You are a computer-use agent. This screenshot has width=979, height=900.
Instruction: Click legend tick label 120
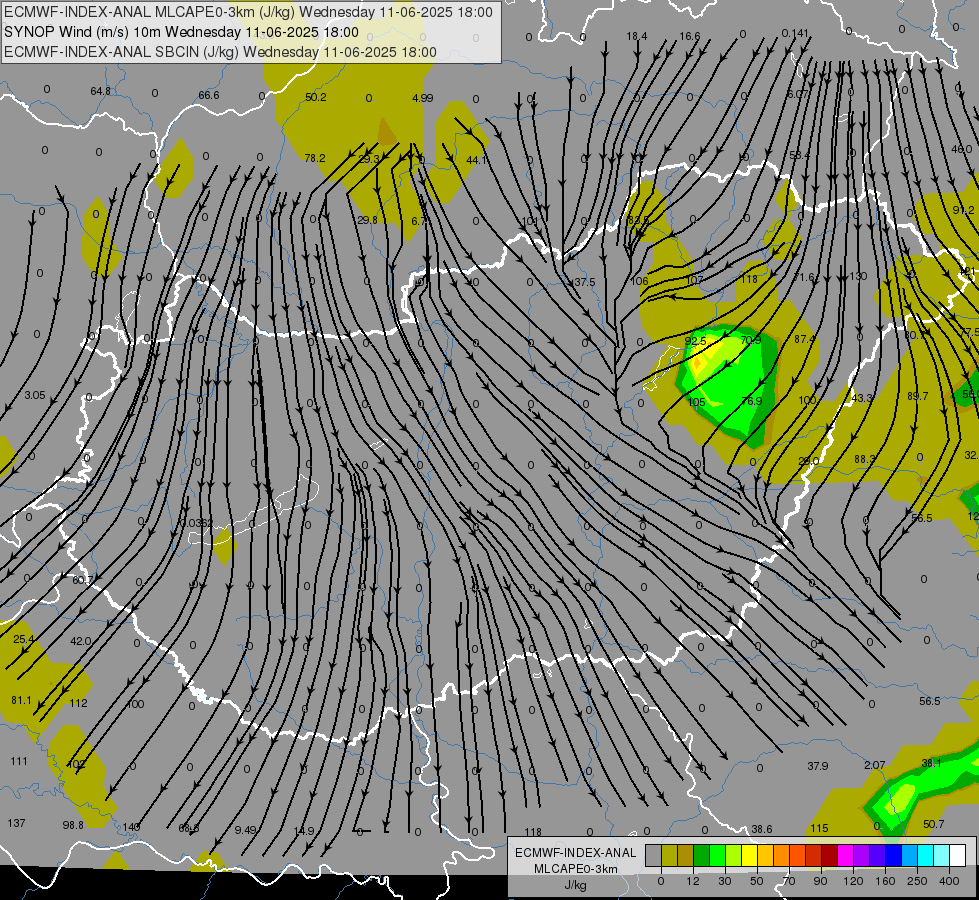(853, 881)
